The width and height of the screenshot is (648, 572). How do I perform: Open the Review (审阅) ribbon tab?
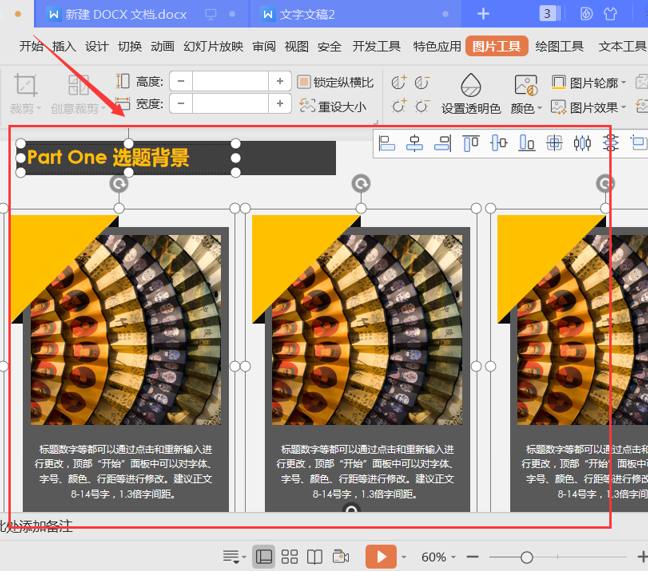coord(264,46)
